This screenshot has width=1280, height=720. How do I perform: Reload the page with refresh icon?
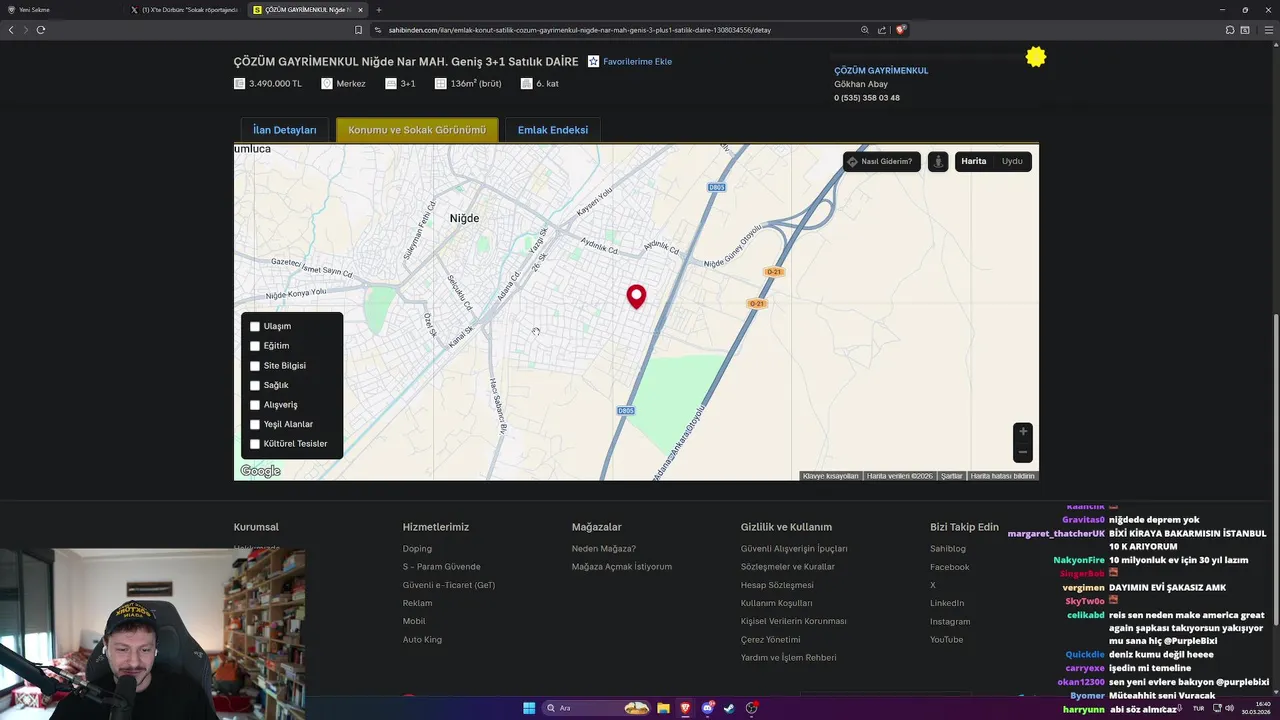pos(41,30)
